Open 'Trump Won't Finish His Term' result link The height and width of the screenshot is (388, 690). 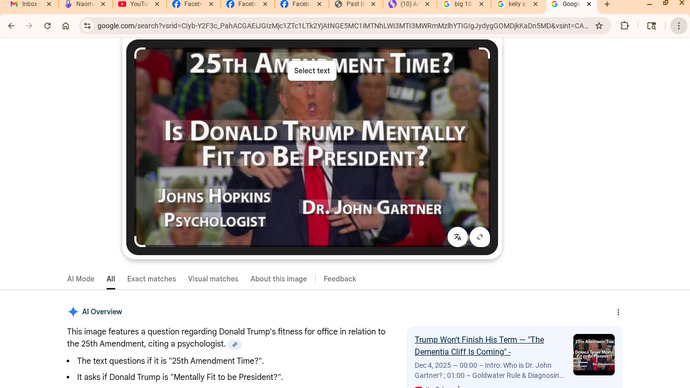(x=479, y=346)
